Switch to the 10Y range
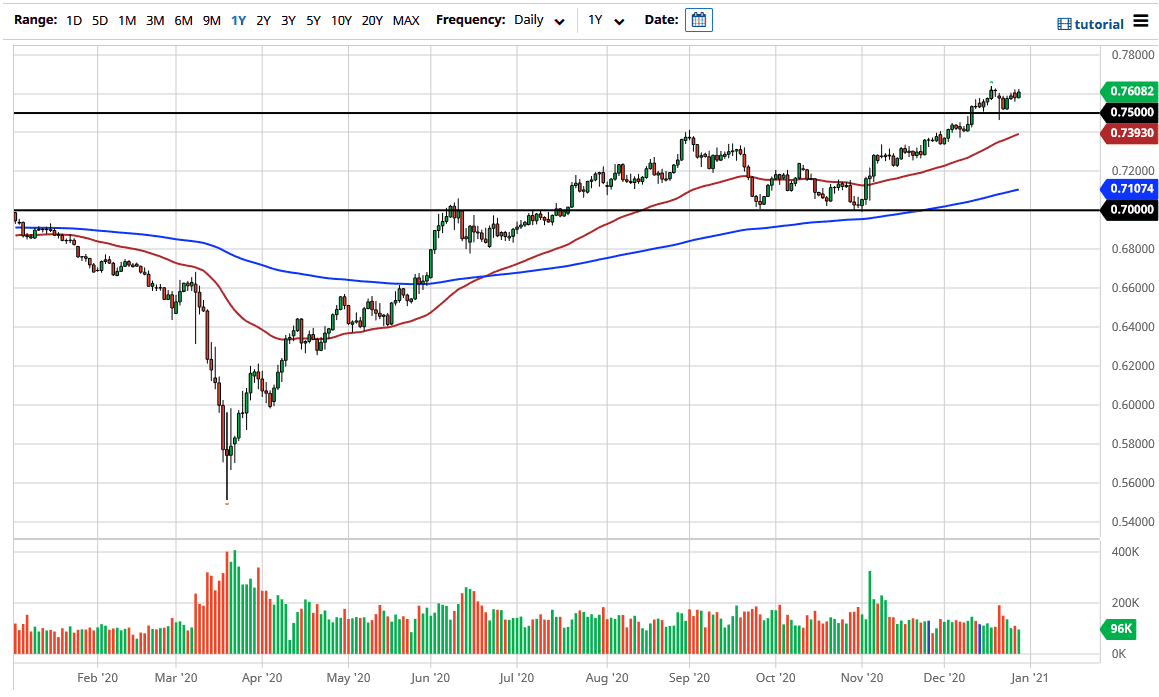The height and width of the screenshot is (697, 1159). pos(340,19)
